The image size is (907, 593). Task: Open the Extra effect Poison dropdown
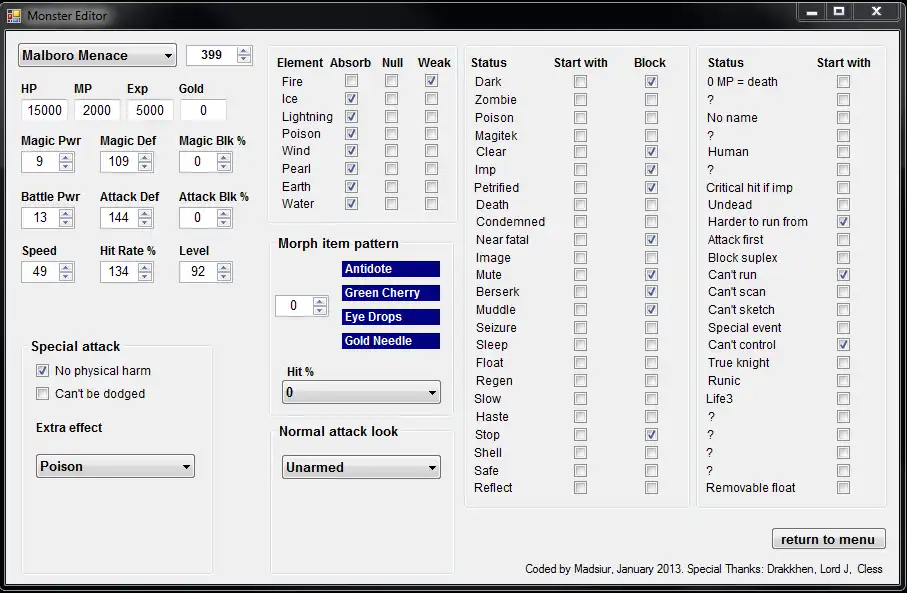pos(115,466)
